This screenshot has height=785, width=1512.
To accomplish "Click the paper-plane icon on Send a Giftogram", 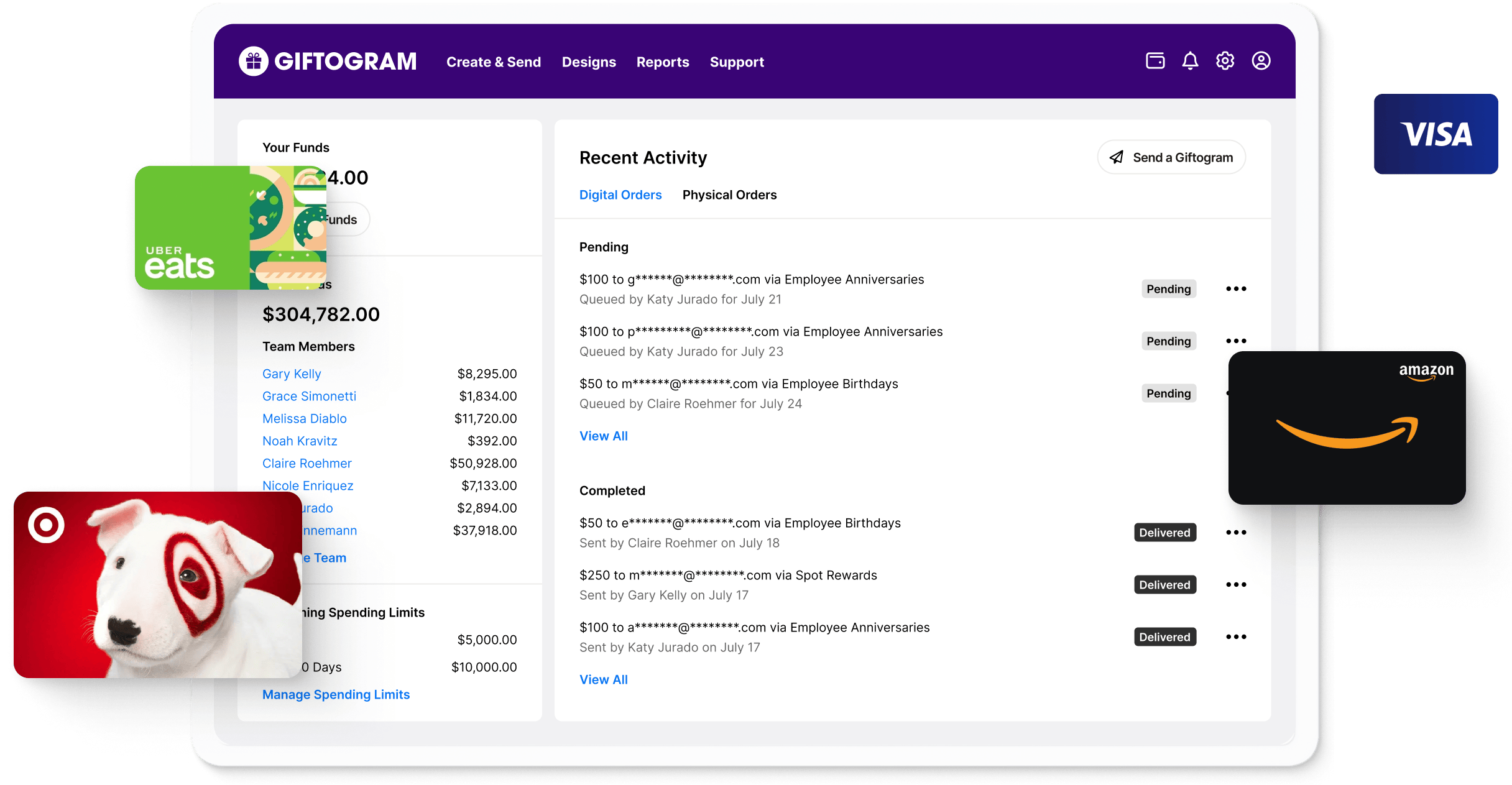I will click(1117, 157).
